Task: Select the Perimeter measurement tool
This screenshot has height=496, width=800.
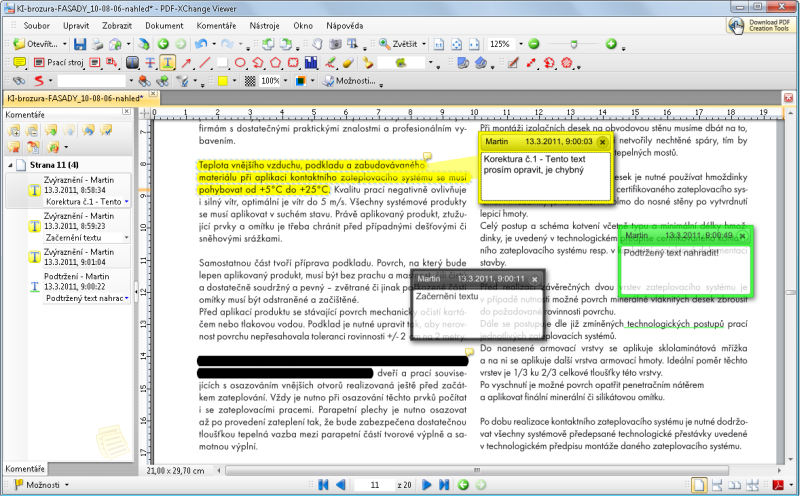Action: click(549, 63)
